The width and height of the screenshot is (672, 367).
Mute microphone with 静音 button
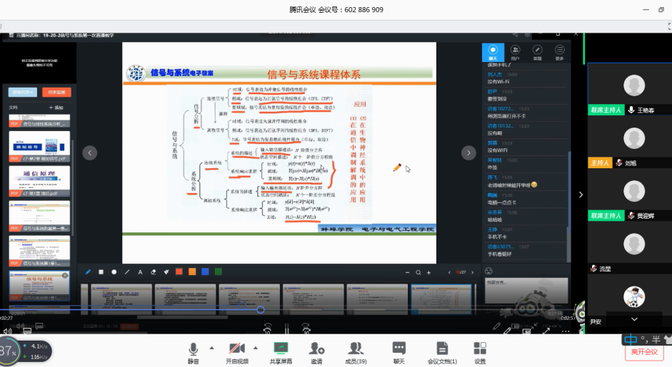point(193,353)
